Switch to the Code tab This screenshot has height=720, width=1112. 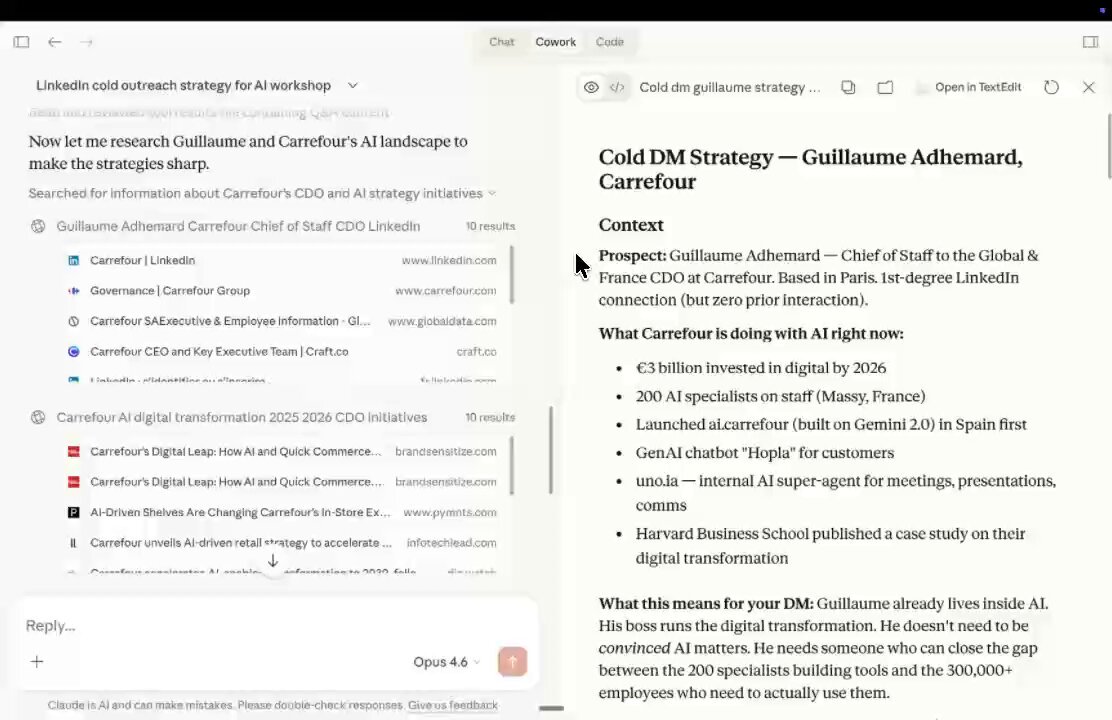click(609, 42)
